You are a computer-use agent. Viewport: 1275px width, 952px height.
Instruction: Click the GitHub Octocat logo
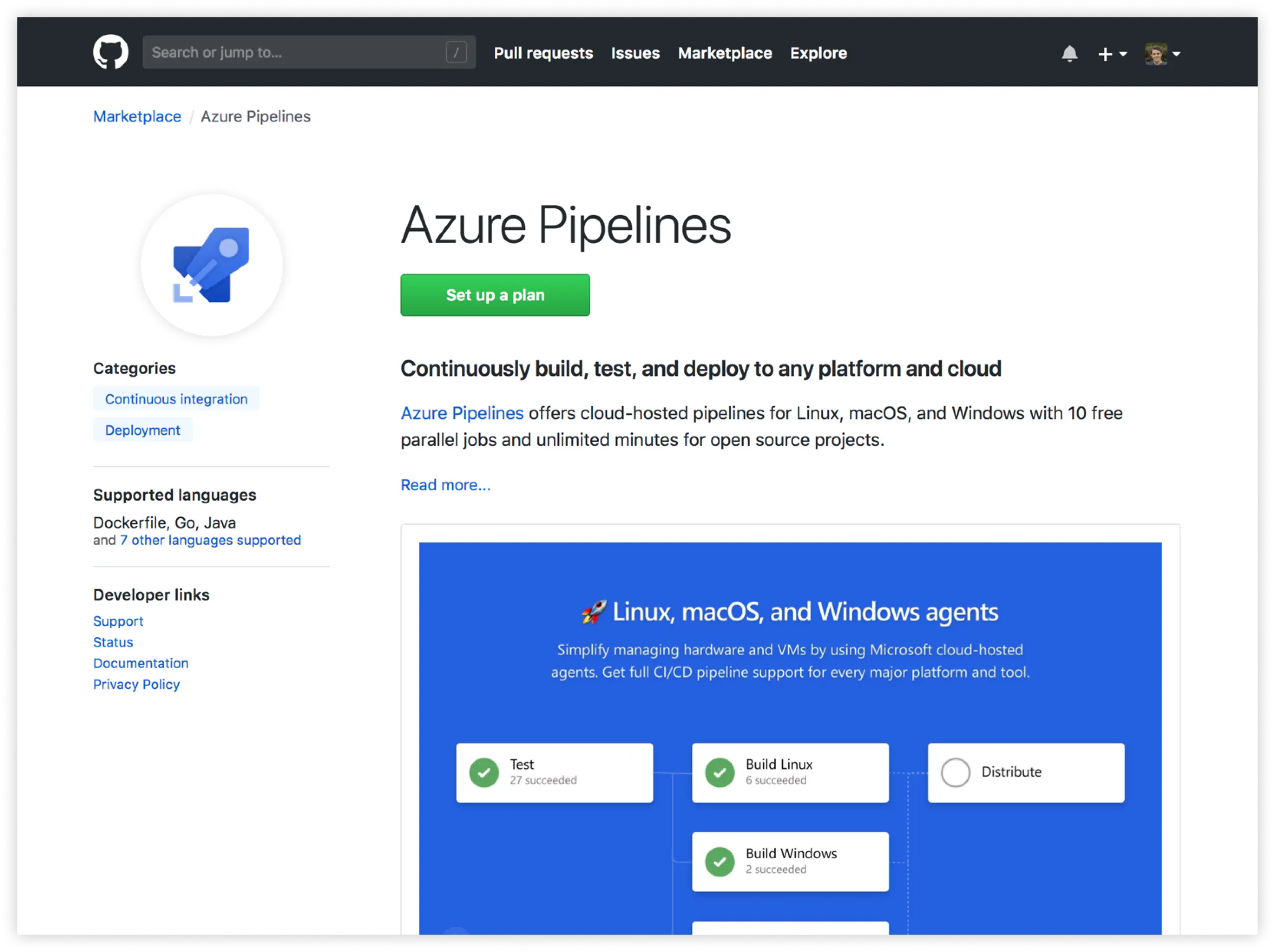tap(111, 52)
